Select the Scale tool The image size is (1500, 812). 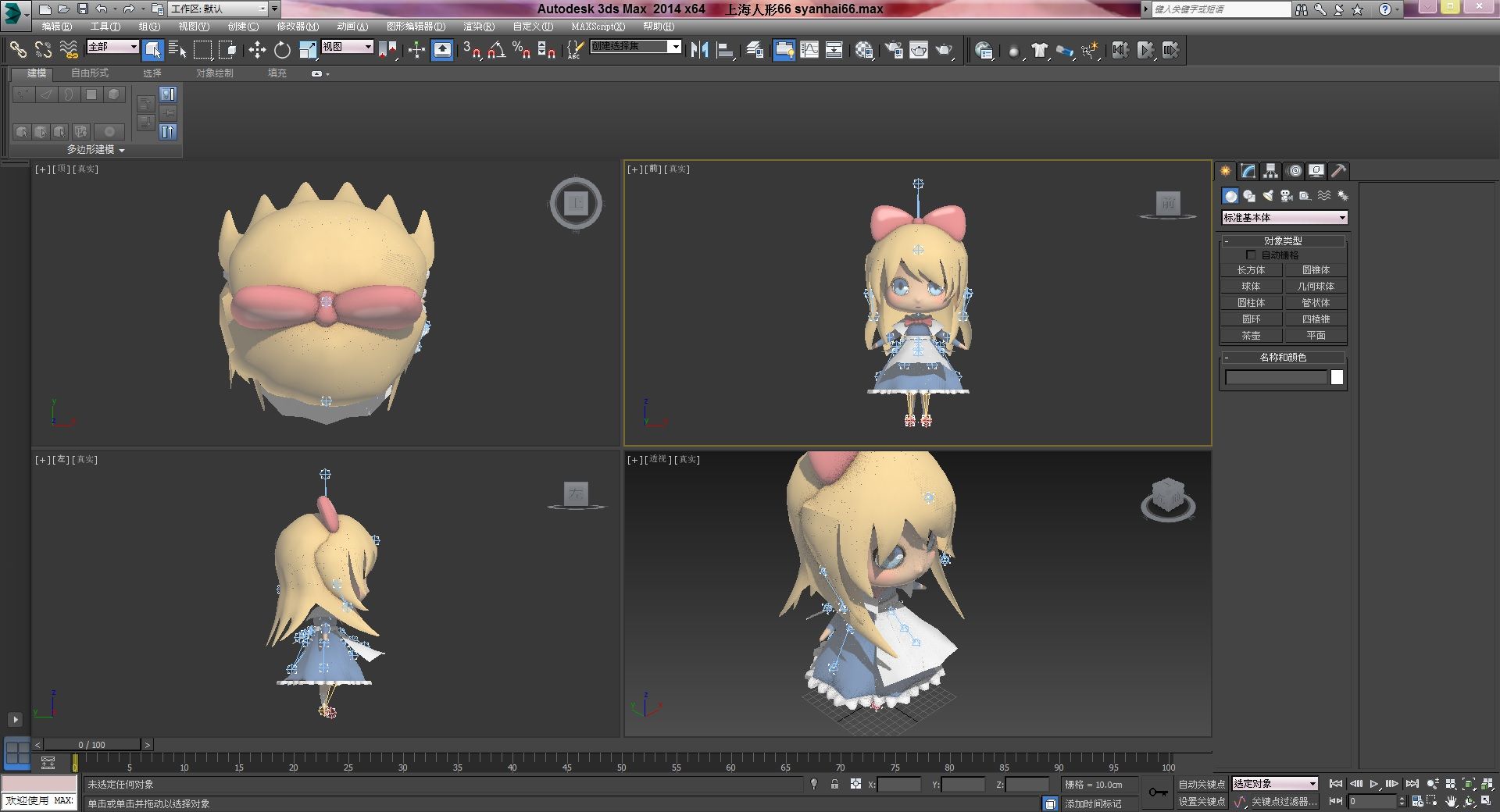click(x=308, y=50)
